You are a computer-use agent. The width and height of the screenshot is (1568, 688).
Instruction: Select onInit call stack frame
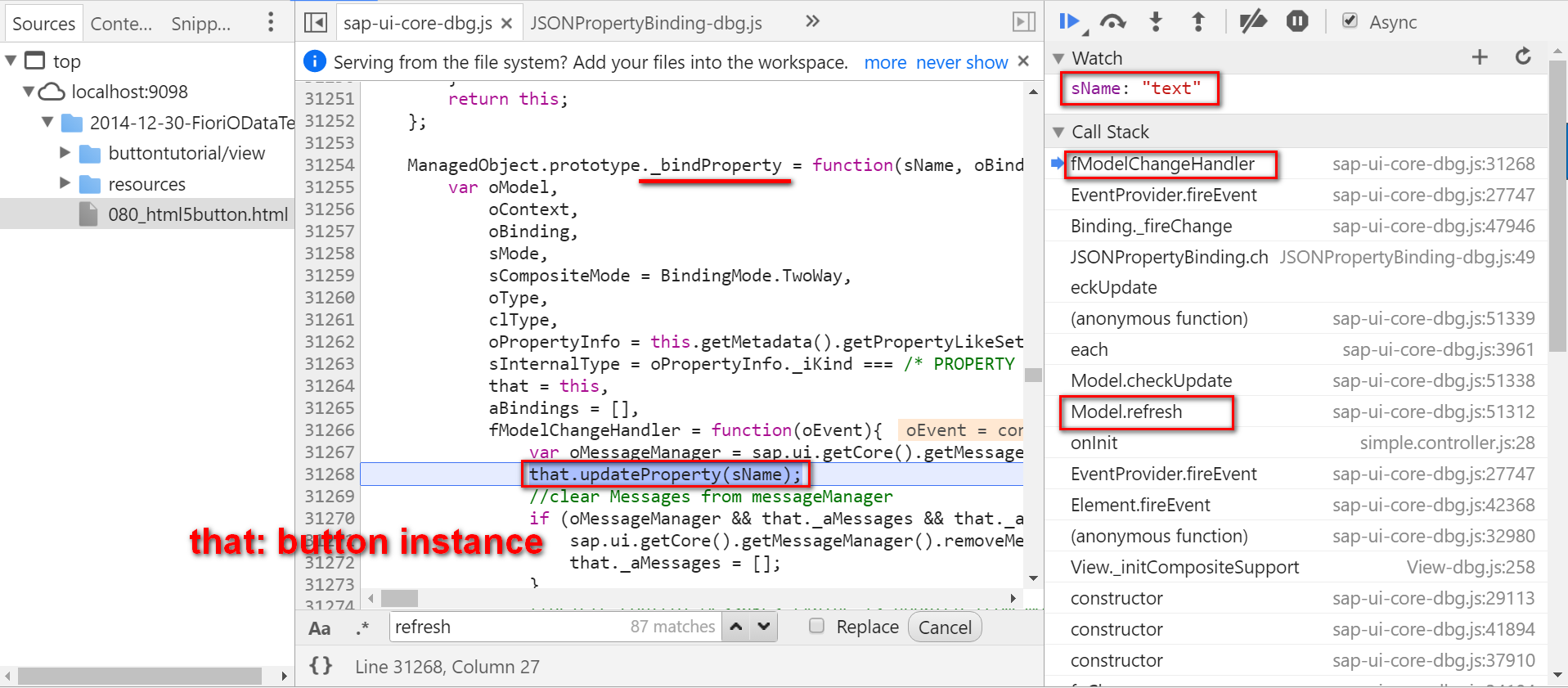click(1296, 443)
